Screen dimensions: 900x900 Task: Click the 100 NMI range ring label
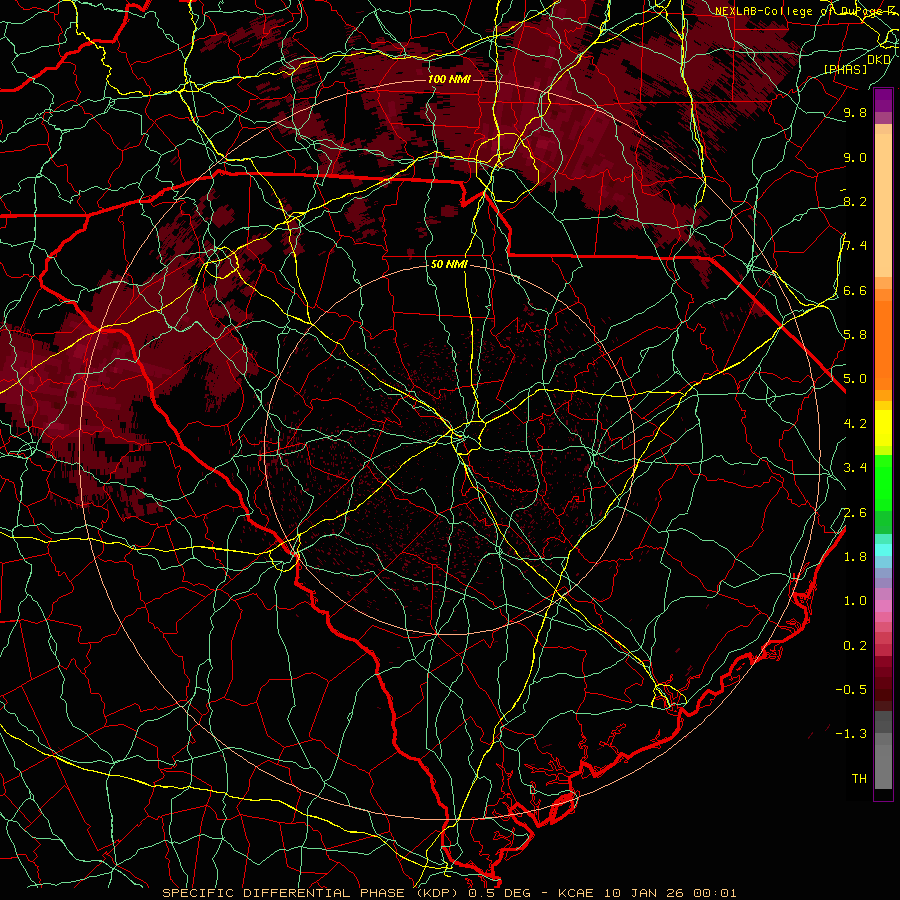click(449, 79)
